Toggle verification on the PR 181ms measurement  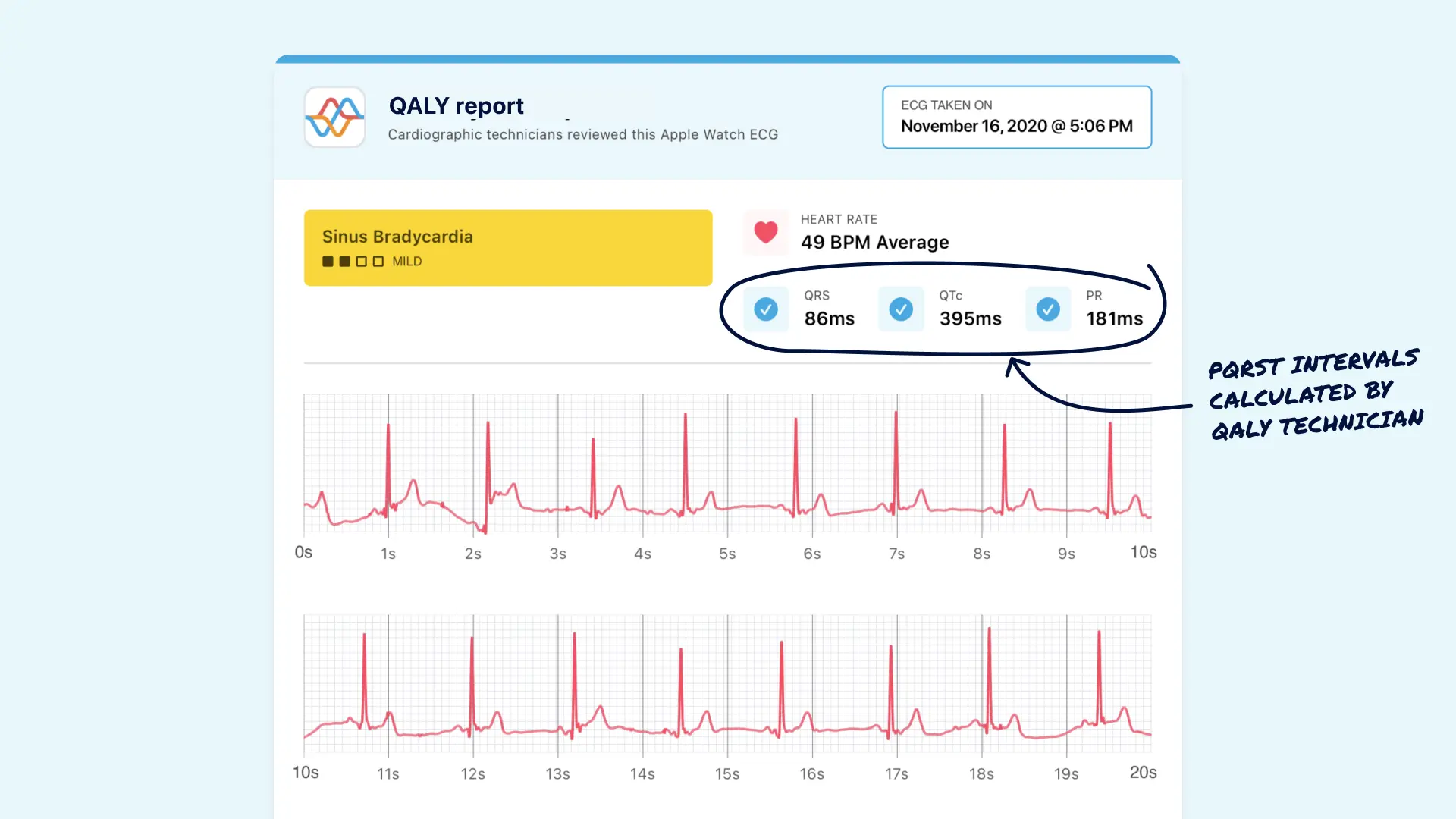click(x=1047, y=309)
